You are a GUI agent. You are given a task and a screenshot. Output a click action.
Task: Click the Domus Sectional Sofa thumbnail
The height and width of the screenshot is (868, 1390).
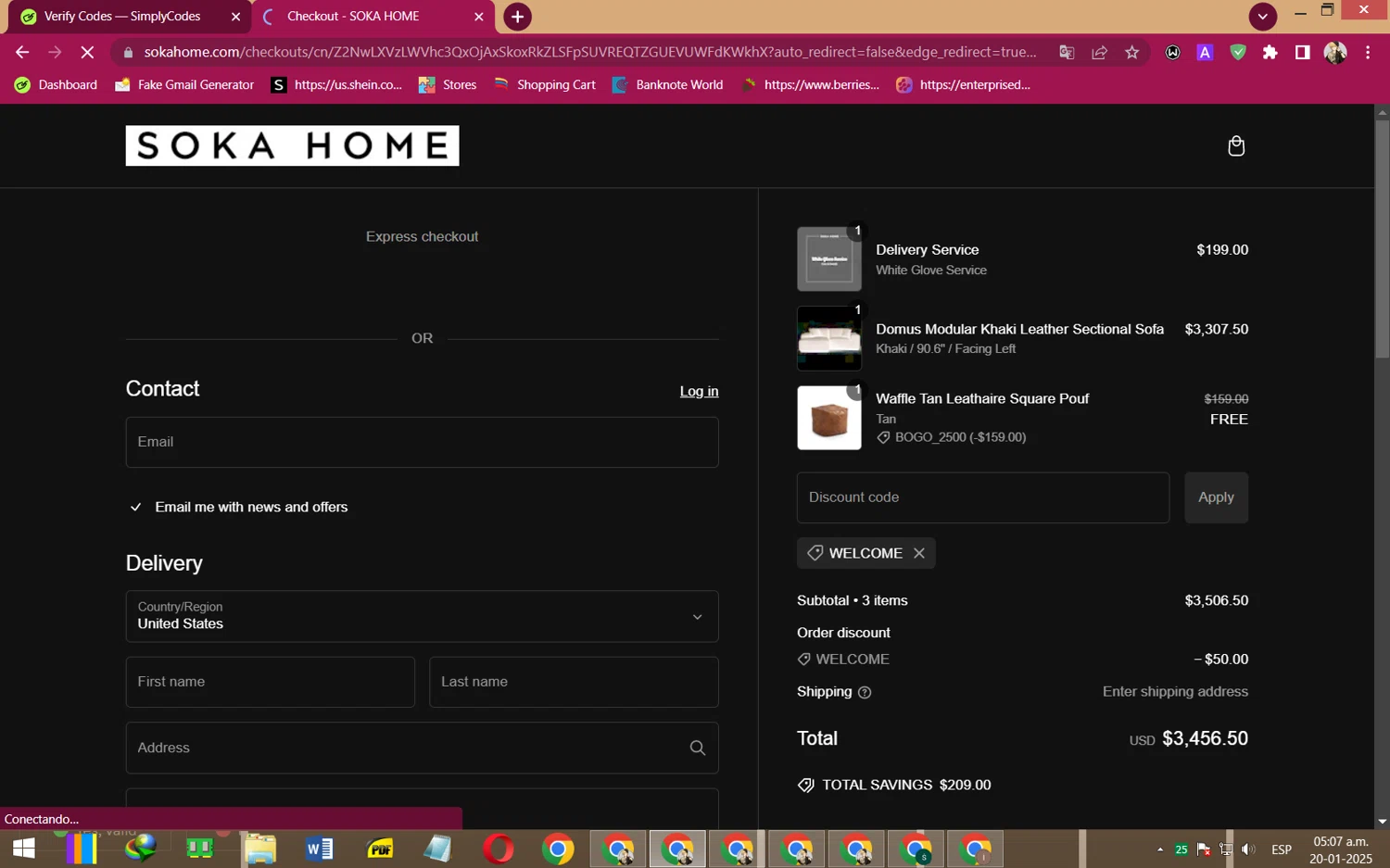[x=828, y=338]
